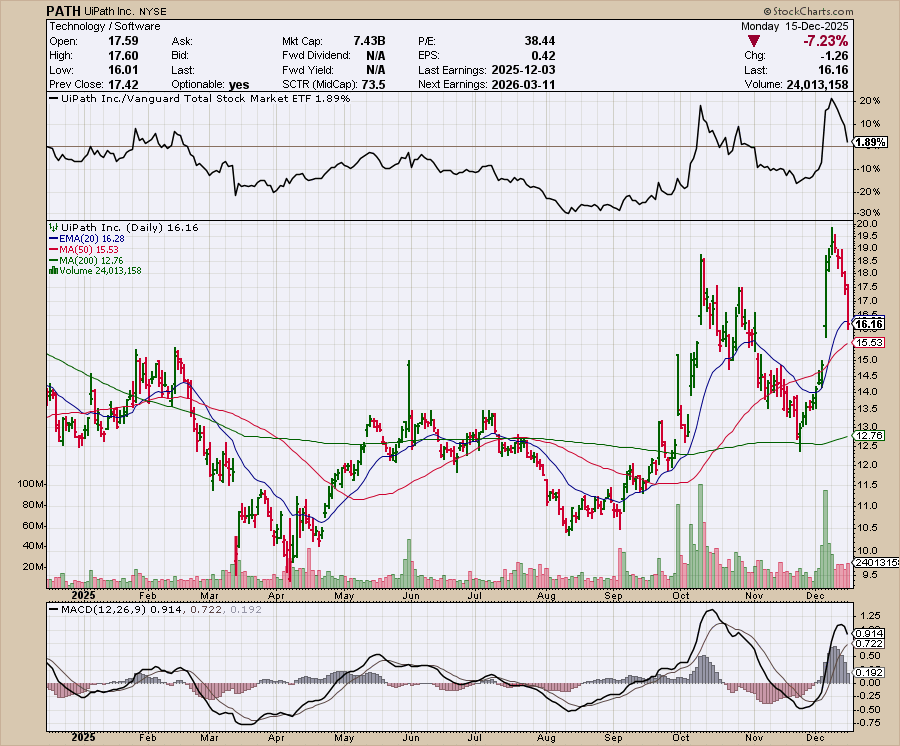Click the Prev Close value 17.42
The width and height of the screenshot is (900, 746).
click(x=123, y=84)
